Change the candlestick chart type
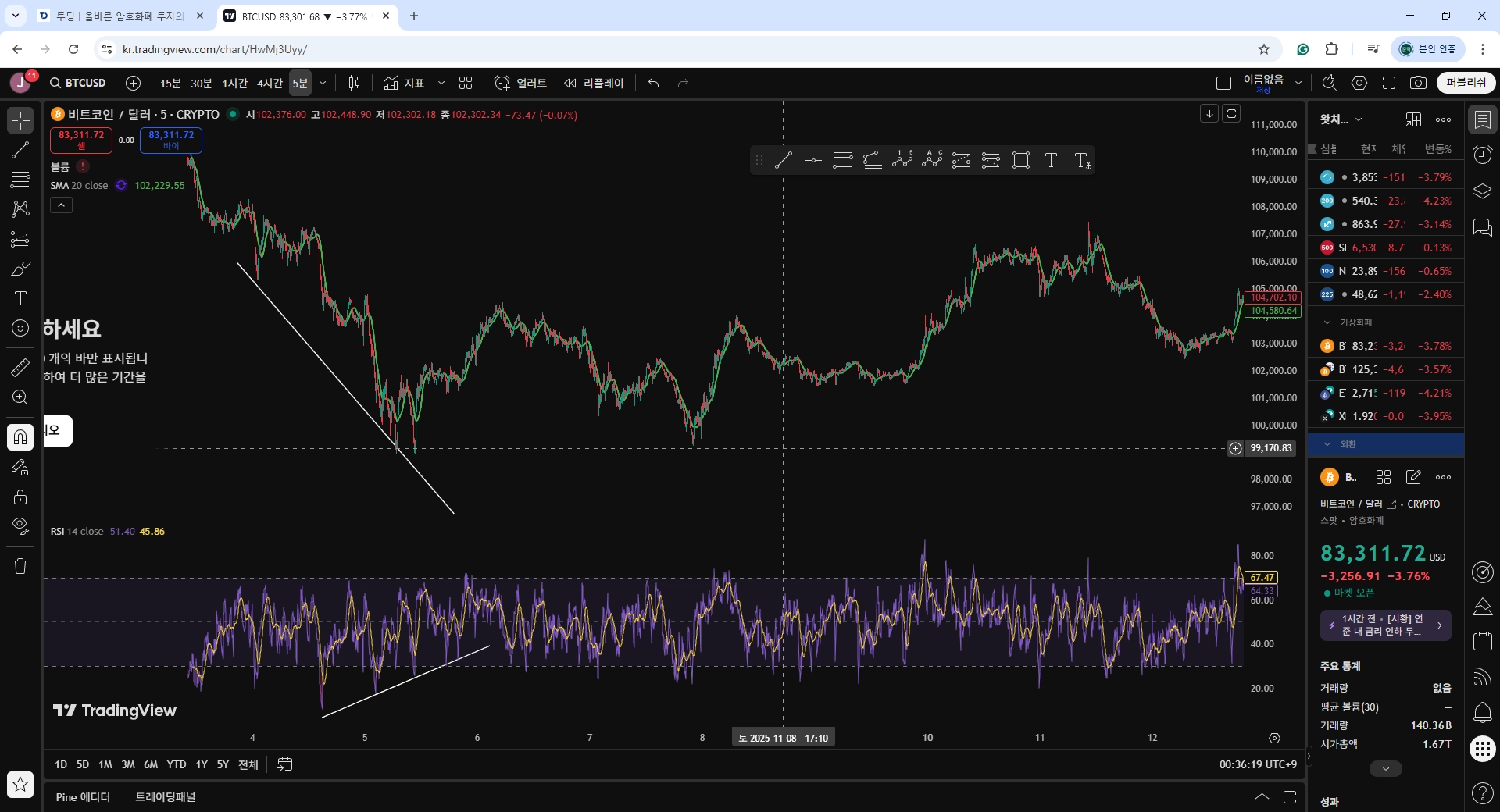Viewport: 1500px width, 812px height. (354, 83)
